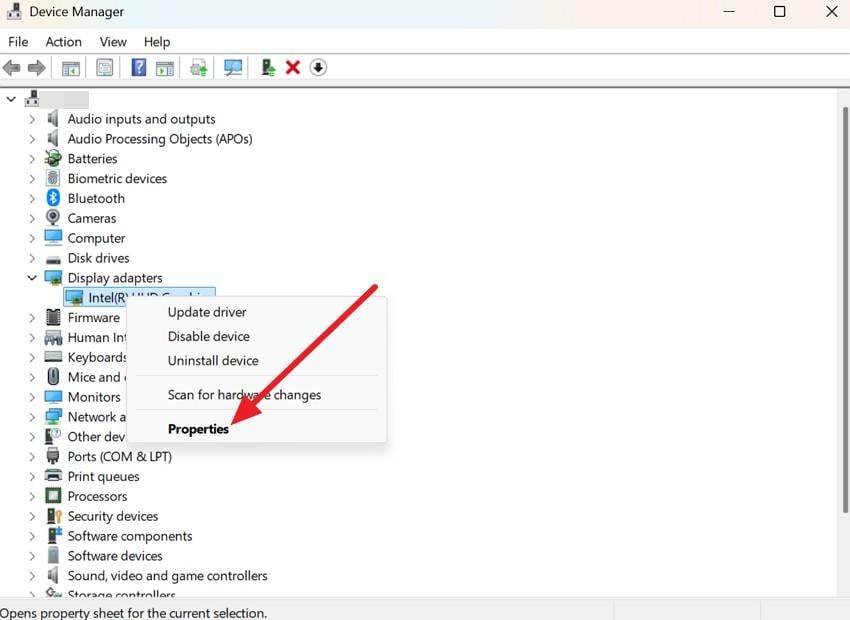The width and height of the screenshot is (850, 620).
Task: Click the Forward arrow toolbar icon
Action: (36, 68)
